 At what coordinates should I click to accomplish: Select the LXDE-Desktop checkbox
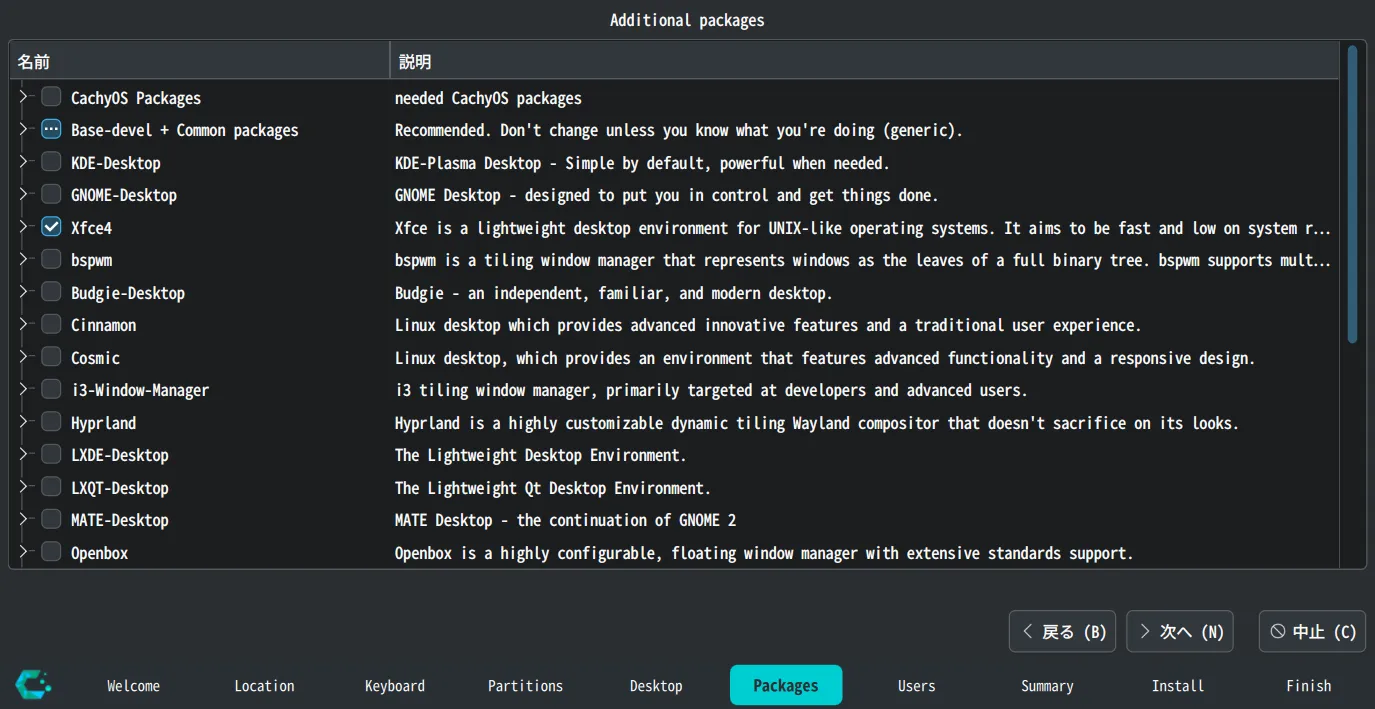pos(51,455)
